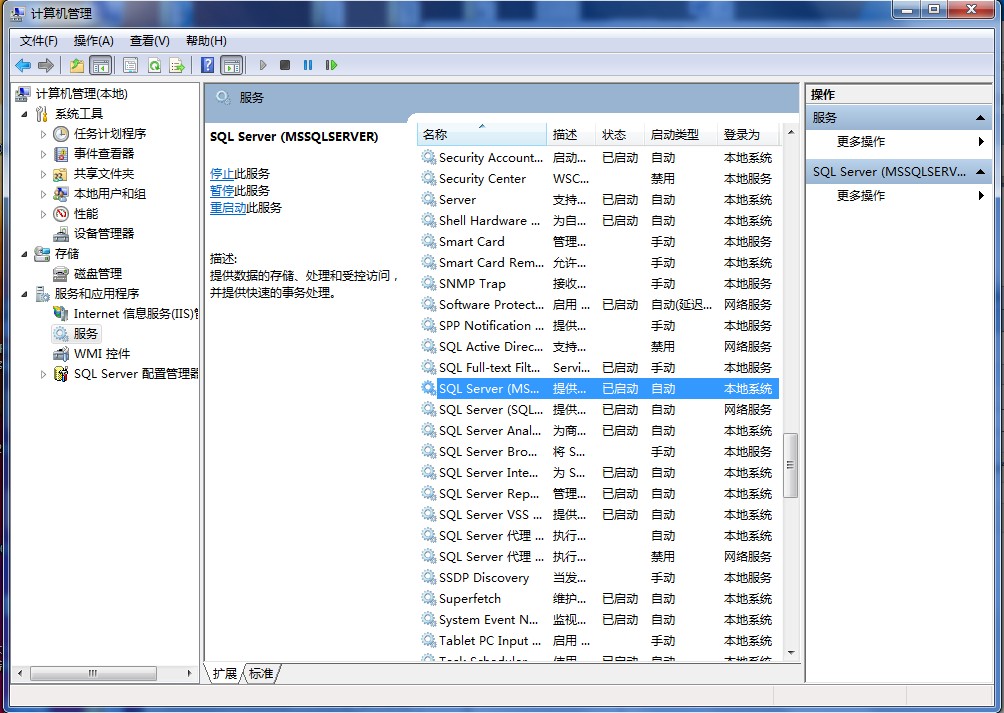
Task: Switch to the 标准 tab
Action: tap(261, 673)
